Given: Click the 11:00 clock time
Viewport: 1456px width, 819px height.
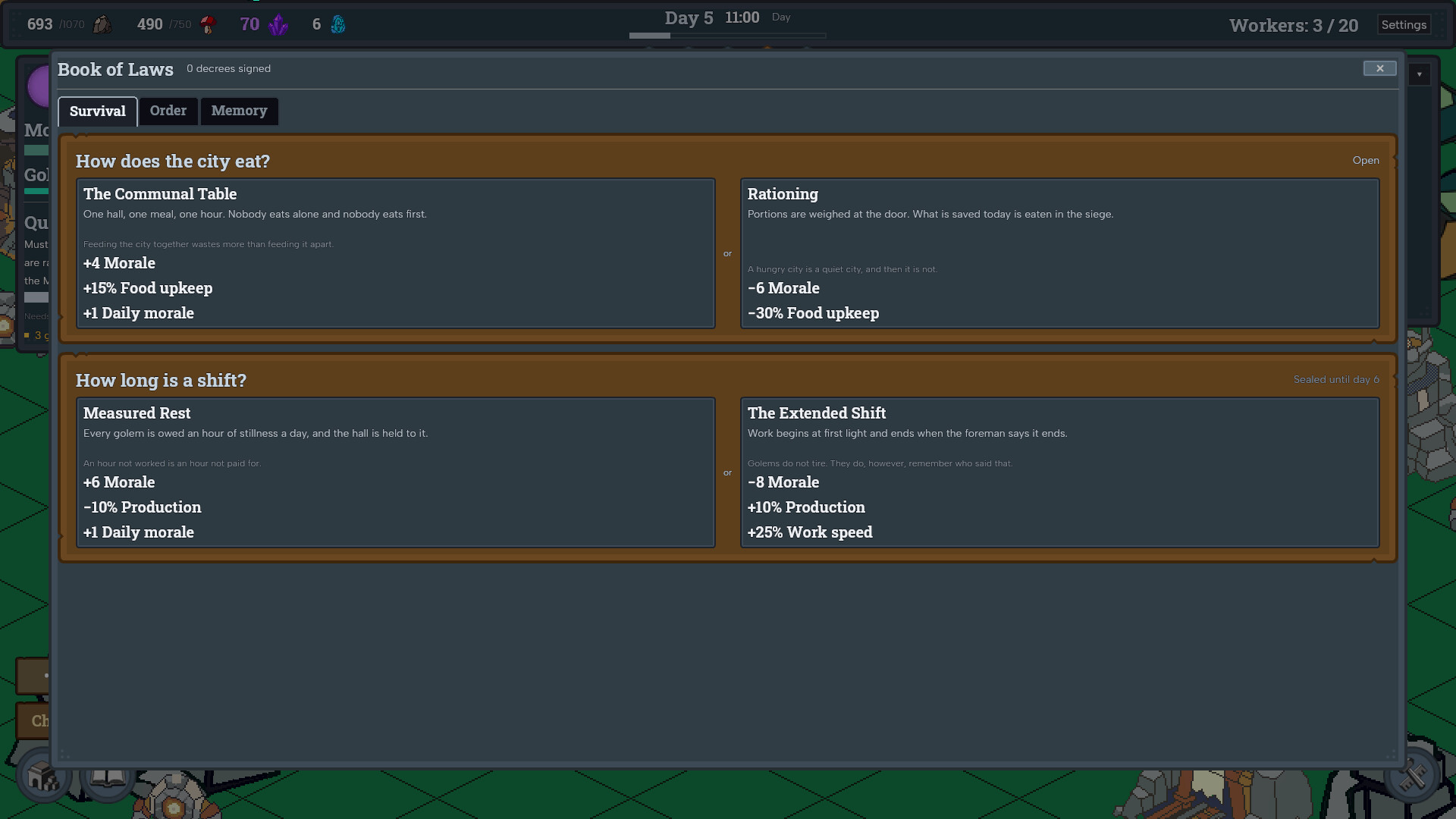Looking at the screenshot, I should tap(742, 17).
